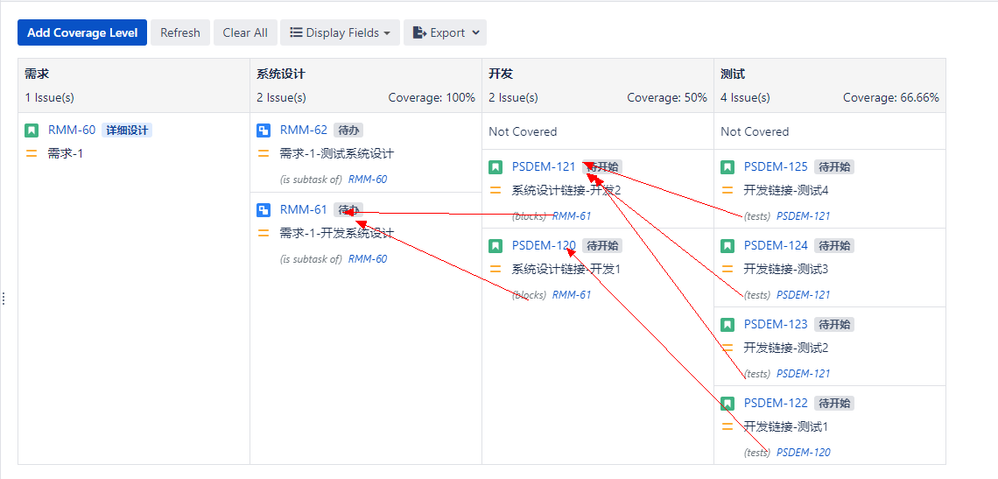Click the Add Coverage Level button
This screenshot has width=998, height=479.
coord(82,32)
